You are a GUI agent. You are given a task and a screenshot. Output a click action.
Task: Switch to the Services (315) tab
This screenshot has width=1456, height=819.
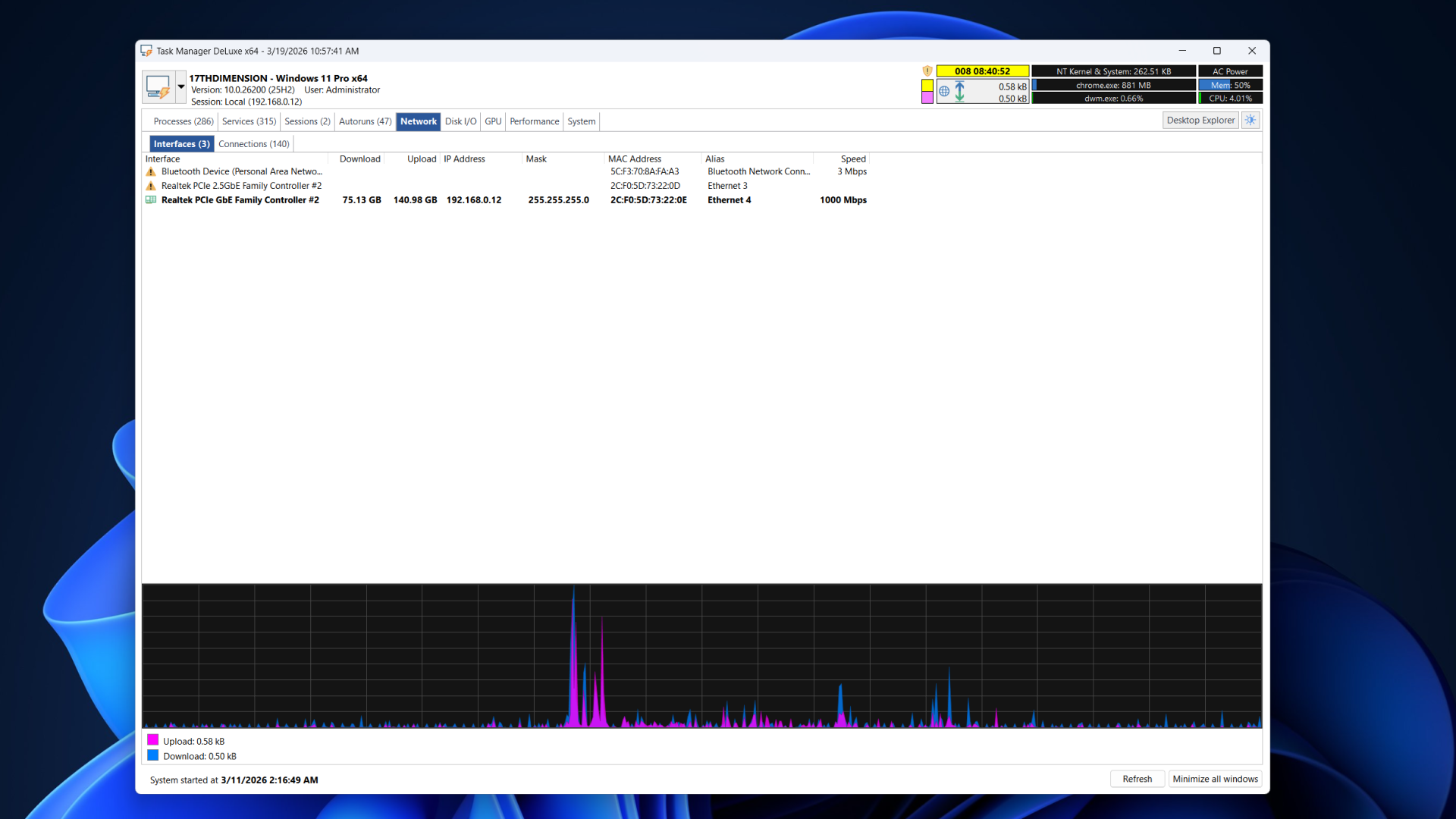click(x=249, y=121)
